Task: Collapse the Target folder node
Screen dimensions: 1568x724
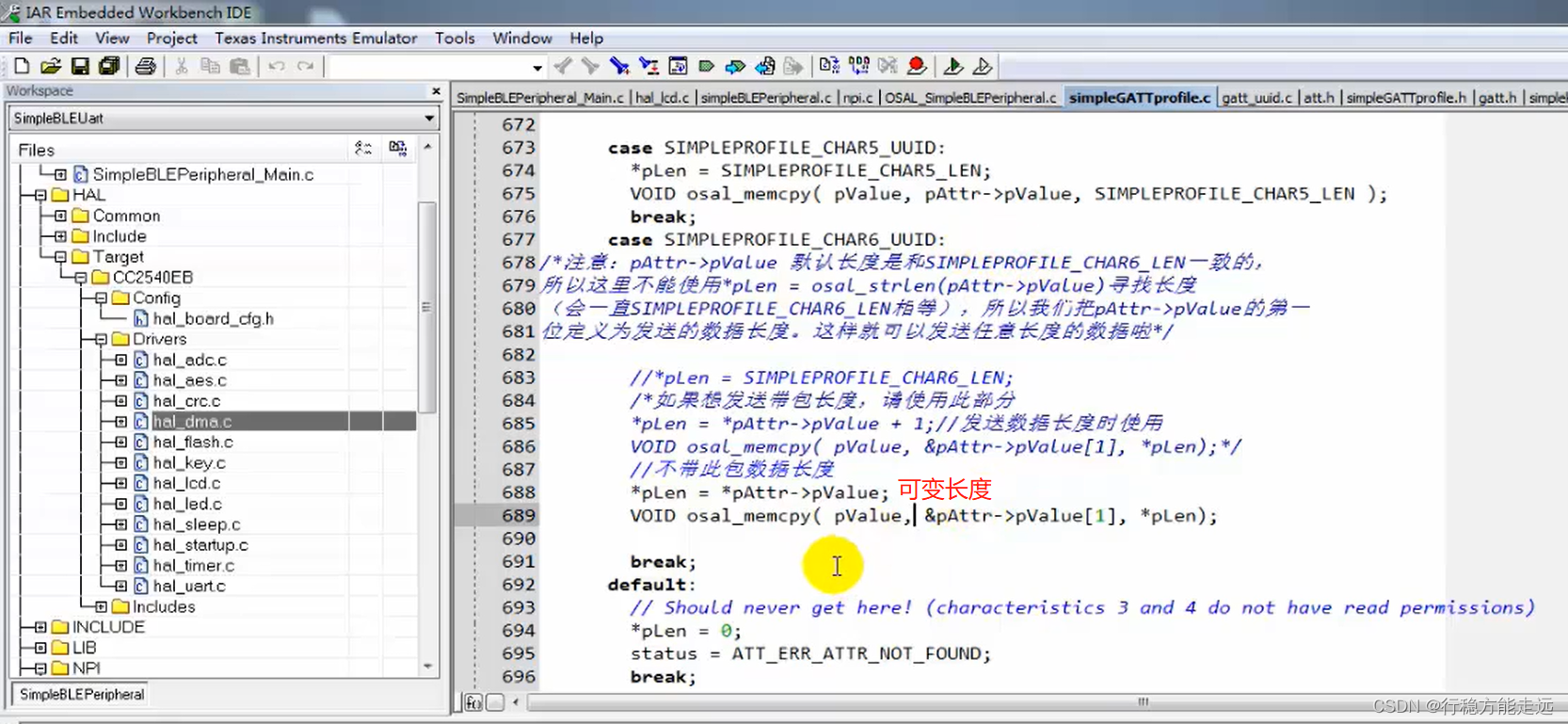Action: (60, 257)
